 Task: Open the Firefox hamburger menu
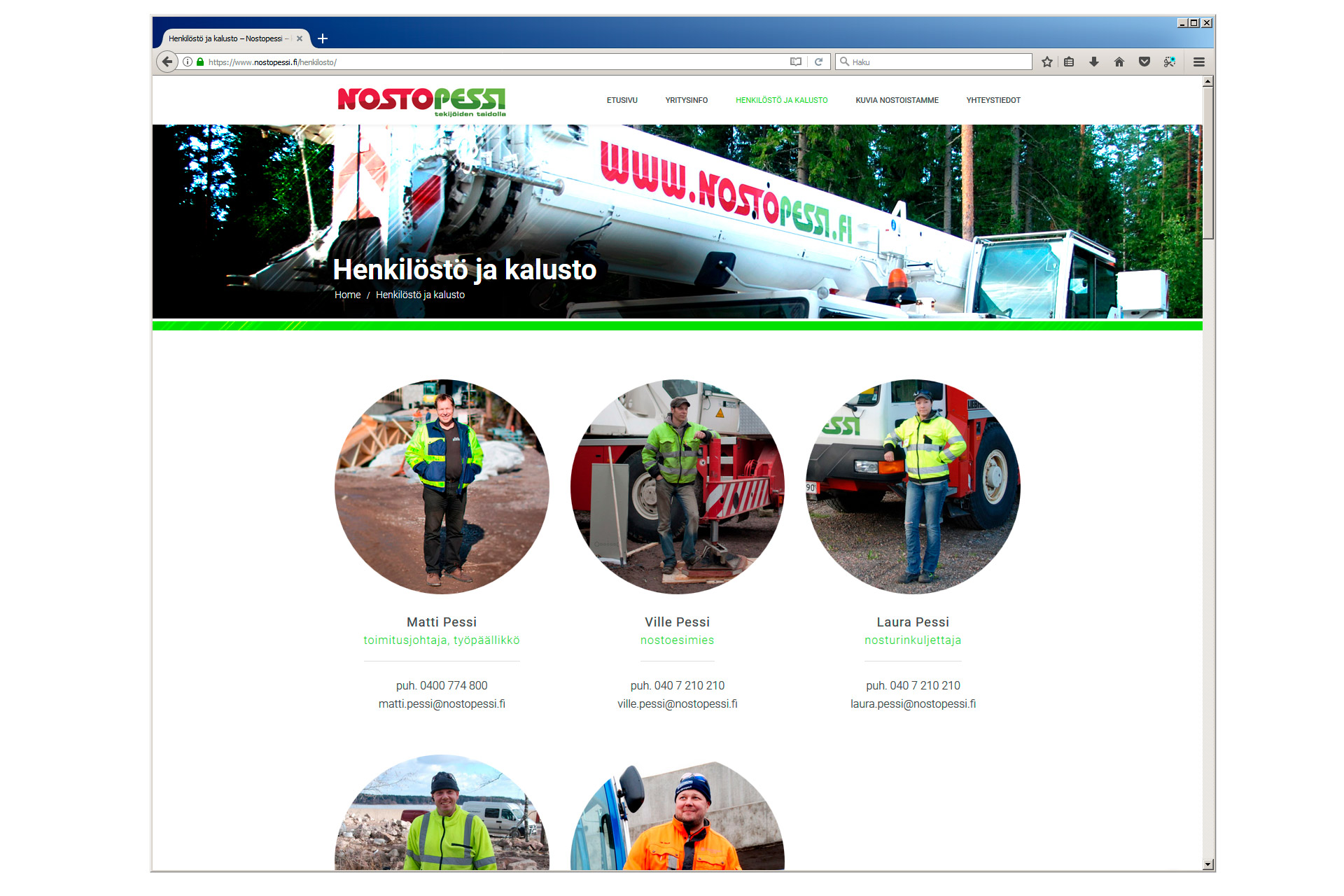point(1199,62)
